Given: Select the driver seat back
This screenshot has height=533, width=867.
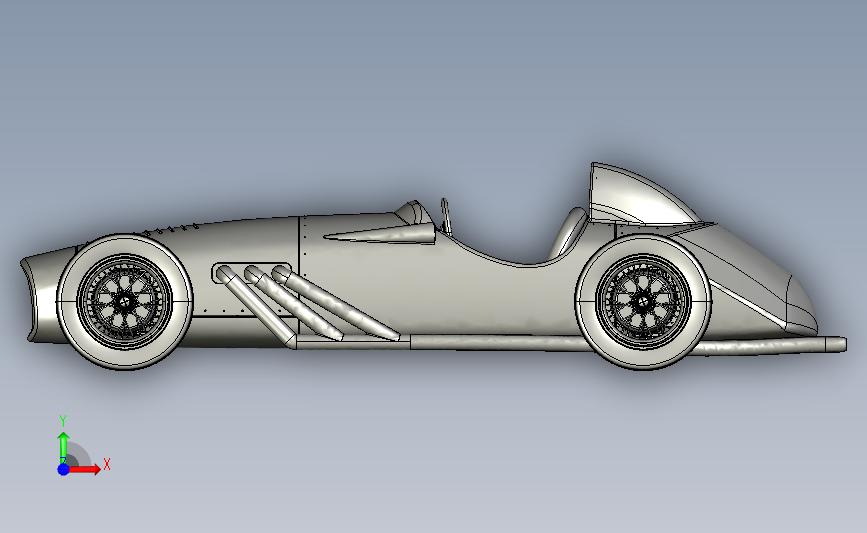Looking at the screenshot, I should 568,233.
